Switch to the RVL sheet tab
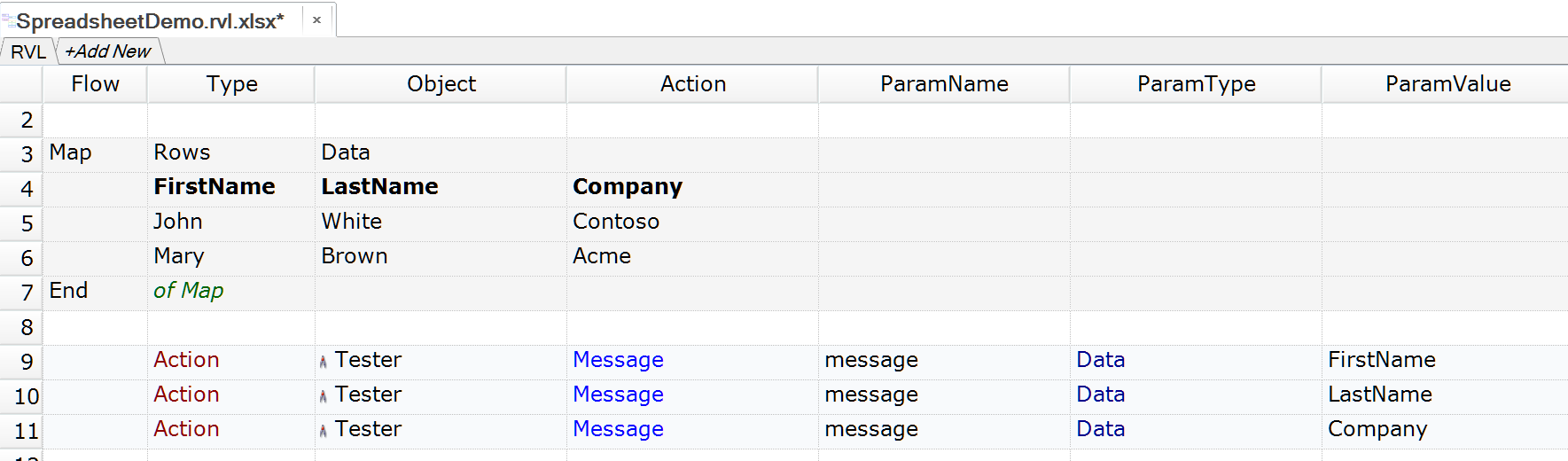1568x461 pixels. coord(27,51)
